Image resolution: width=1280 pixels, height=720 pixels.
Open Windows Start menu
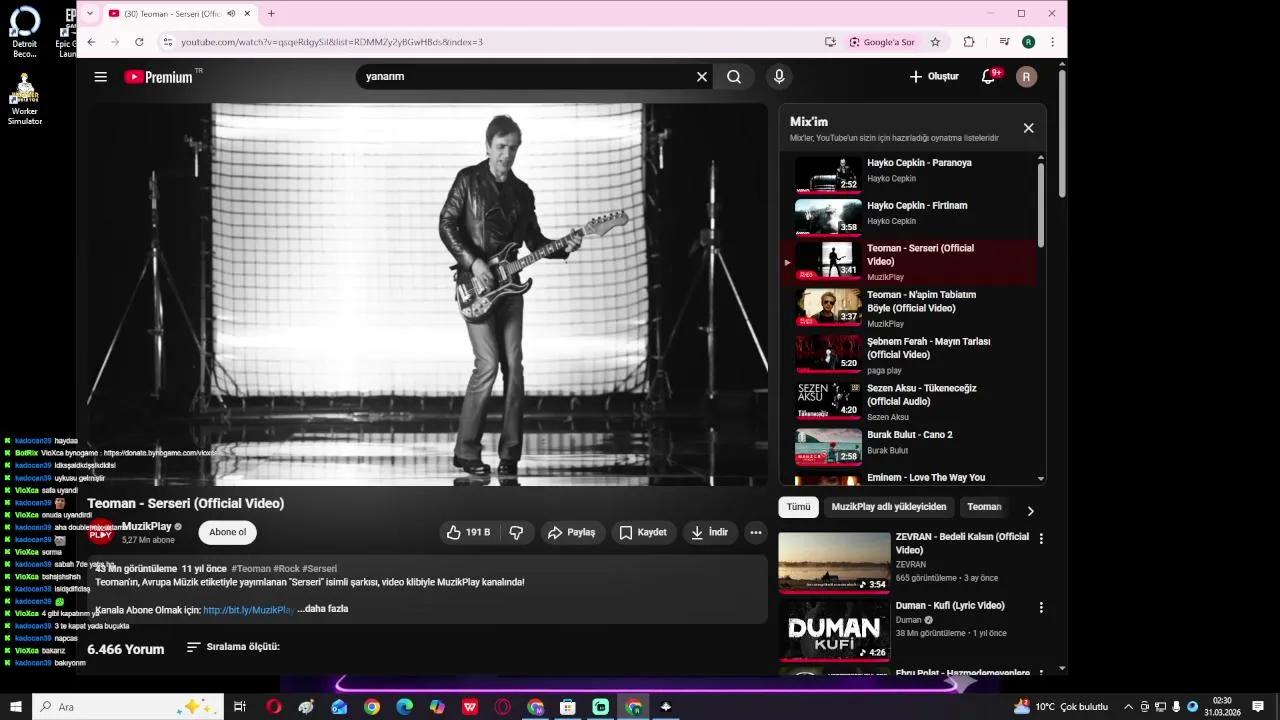(15, 707)
